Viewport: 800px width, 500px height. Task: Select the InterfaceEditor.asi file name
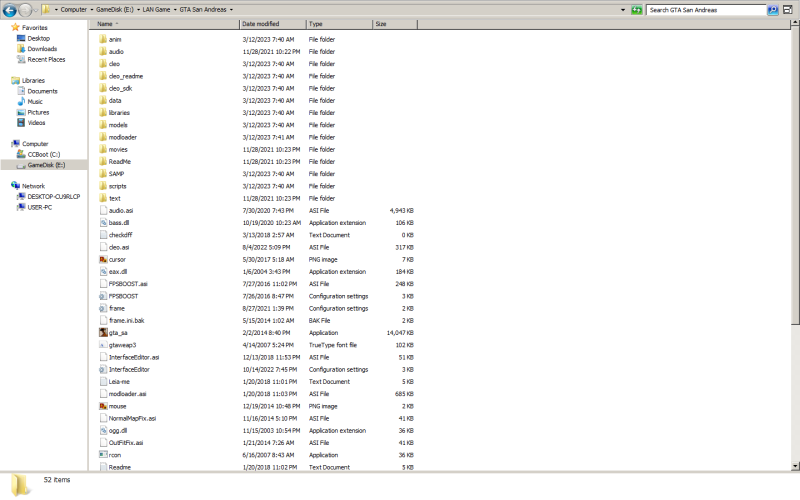[x=134, y=357]
